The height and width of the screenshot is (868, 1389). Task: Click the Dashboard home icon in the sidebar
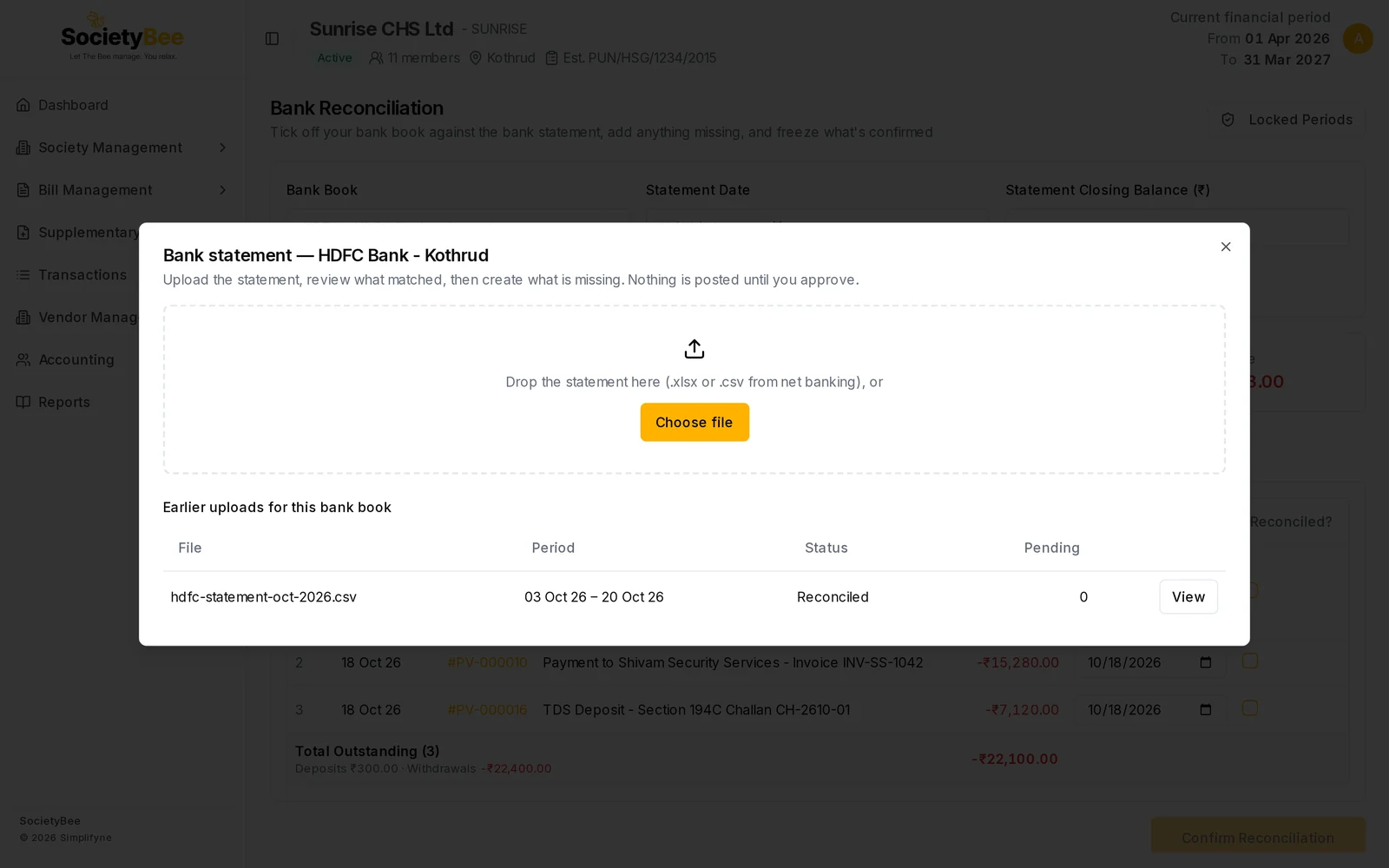23,105
